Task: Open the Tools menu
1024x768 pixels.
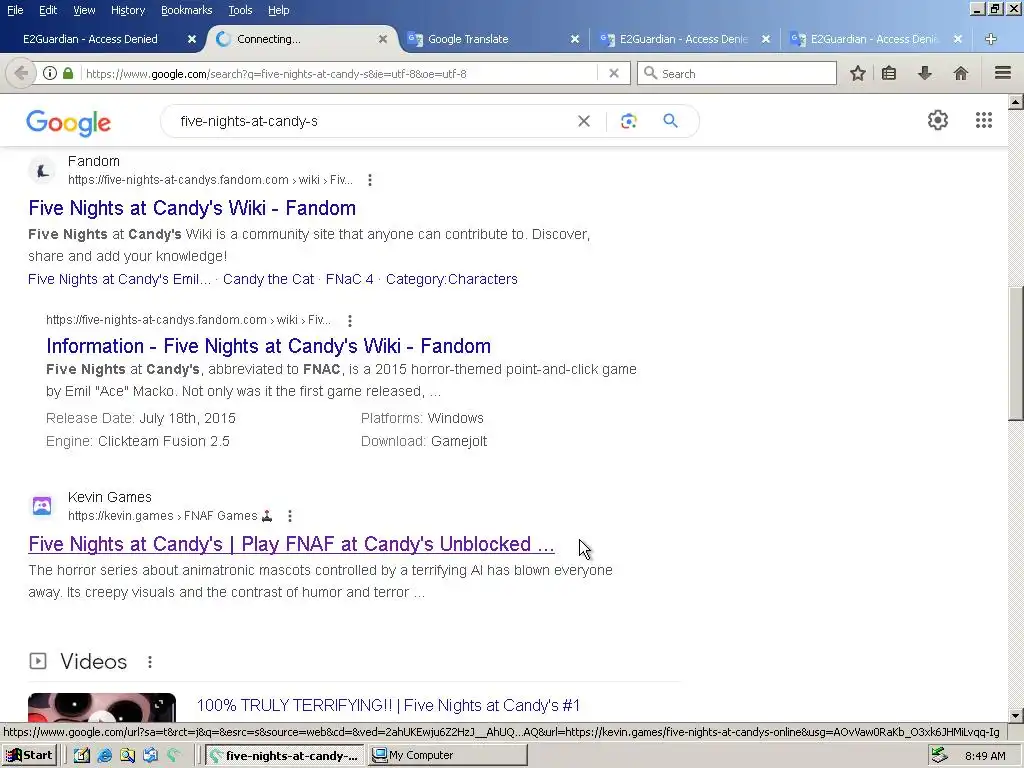Action: tap(240, 10)
